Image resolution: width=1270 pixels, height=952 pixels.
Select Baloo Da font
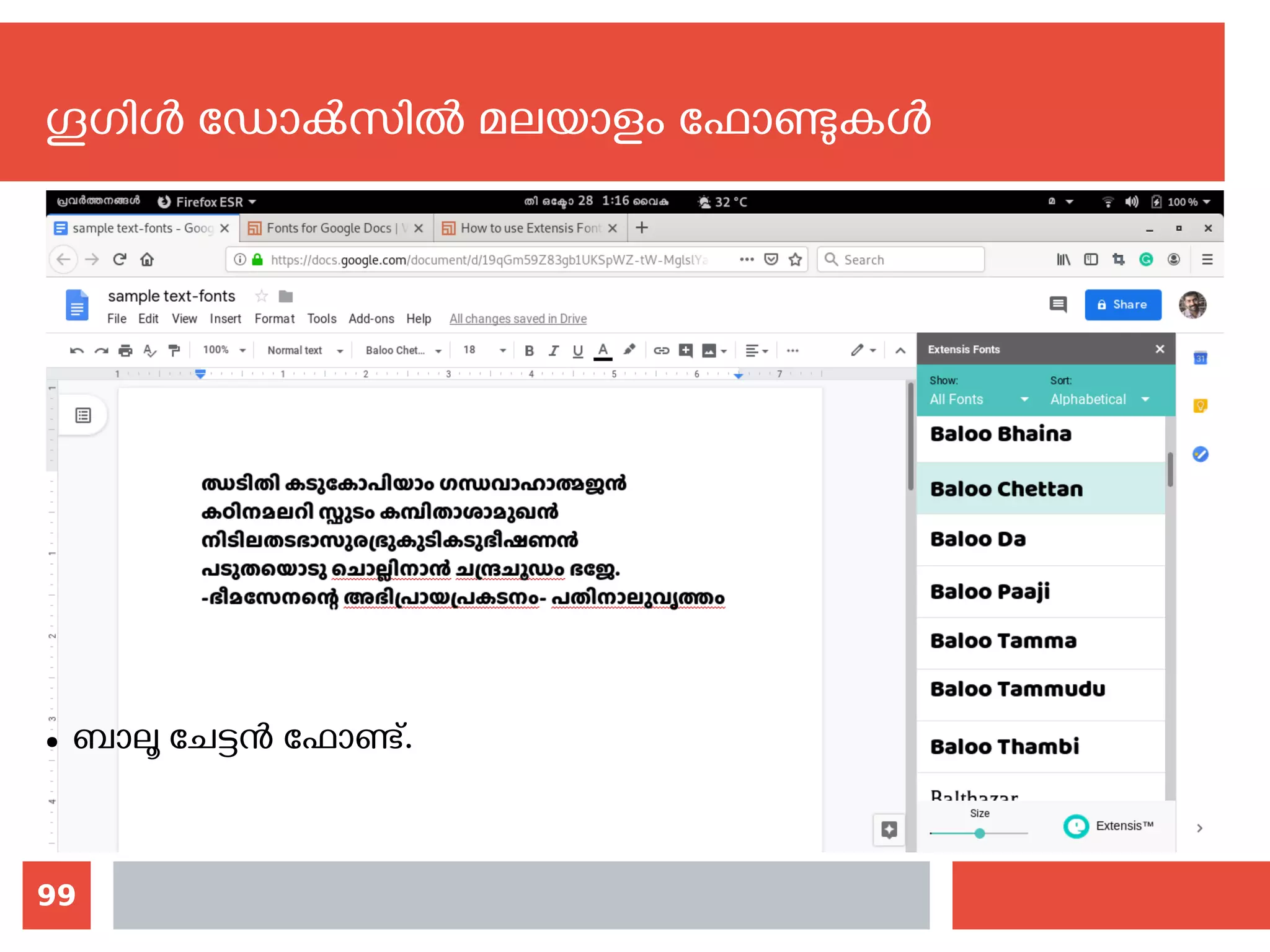tap(1041, 539)
